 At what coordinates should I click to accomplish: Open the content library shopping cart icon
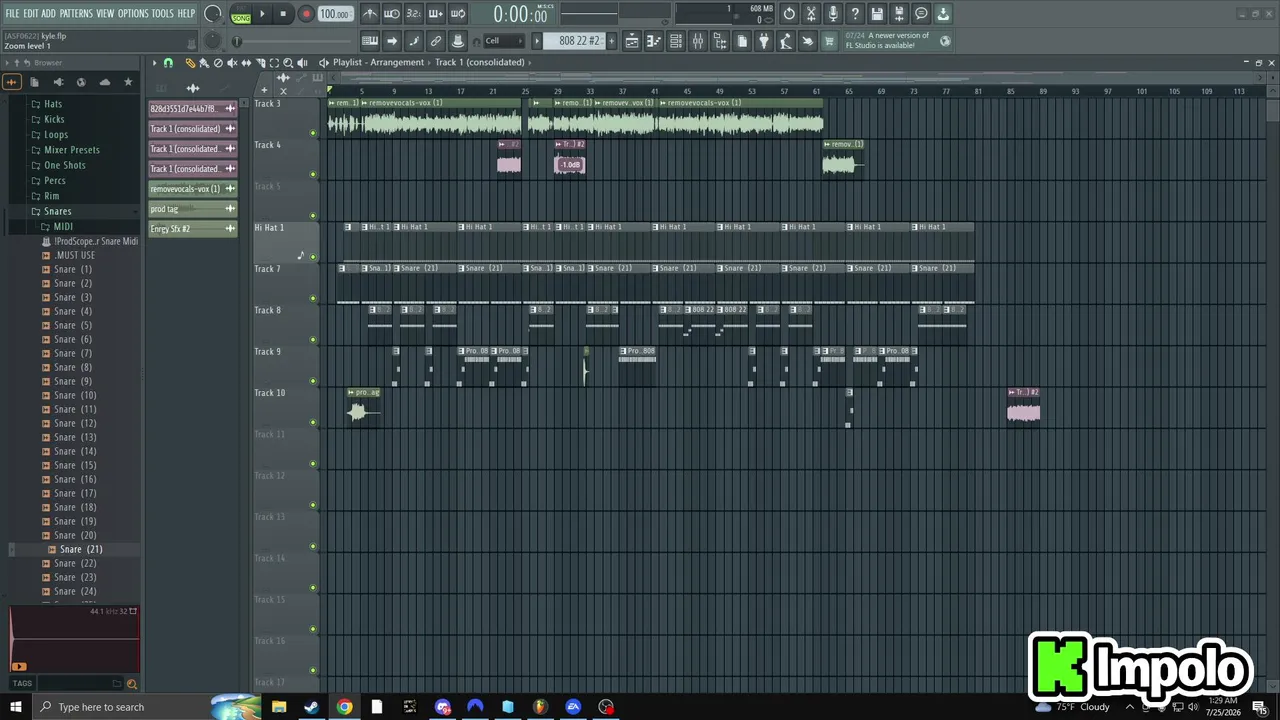[x=829, y=41]
